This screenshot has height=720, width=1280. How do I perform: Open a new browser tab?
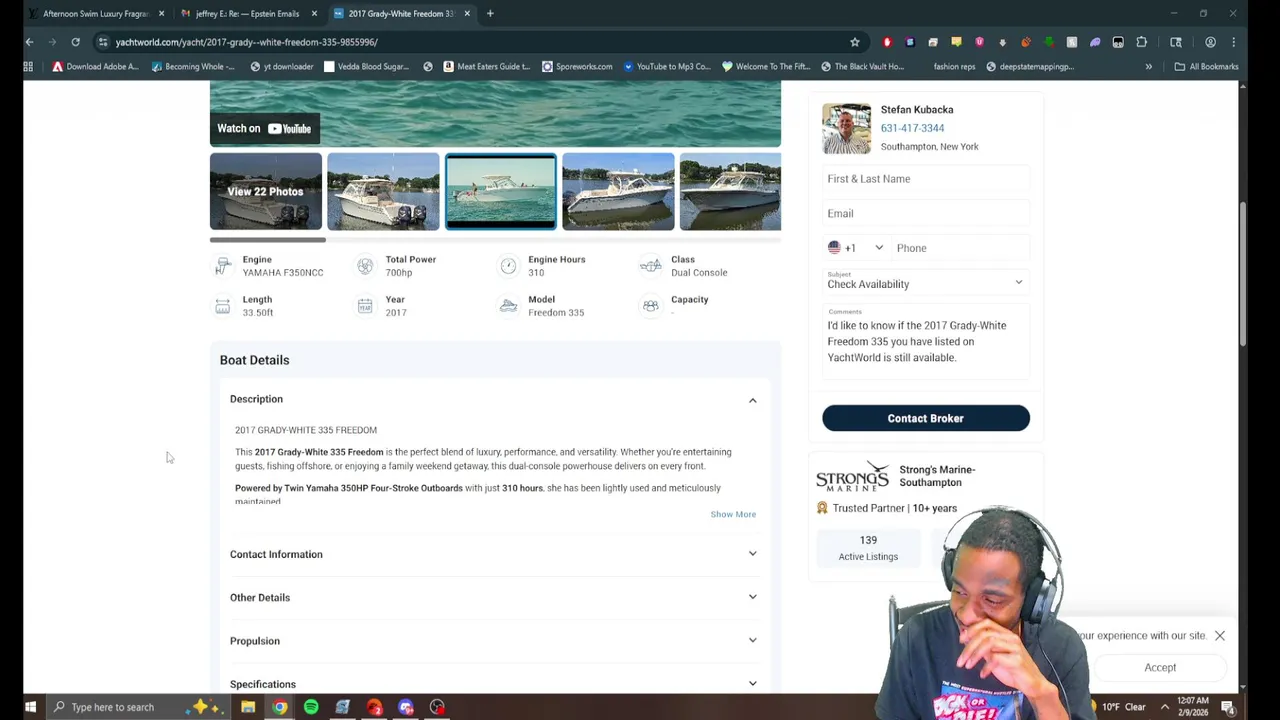pos(490,13)
